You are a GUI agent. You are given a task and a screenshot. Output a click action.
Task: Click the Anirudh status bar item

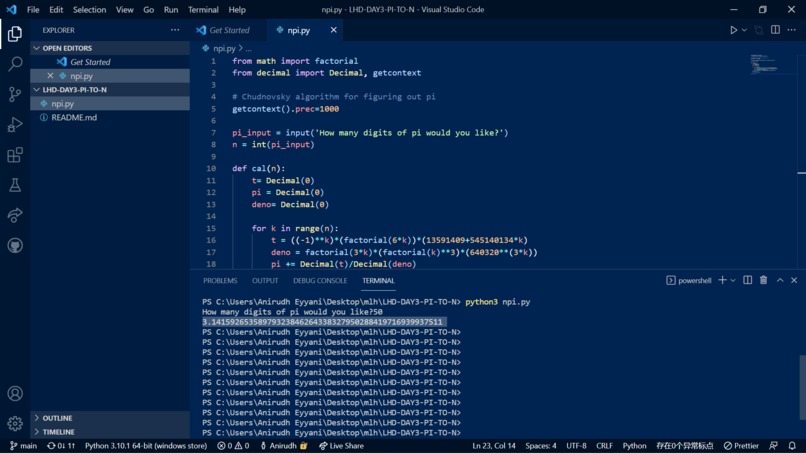pyautogui.click(x=284, y=446)
